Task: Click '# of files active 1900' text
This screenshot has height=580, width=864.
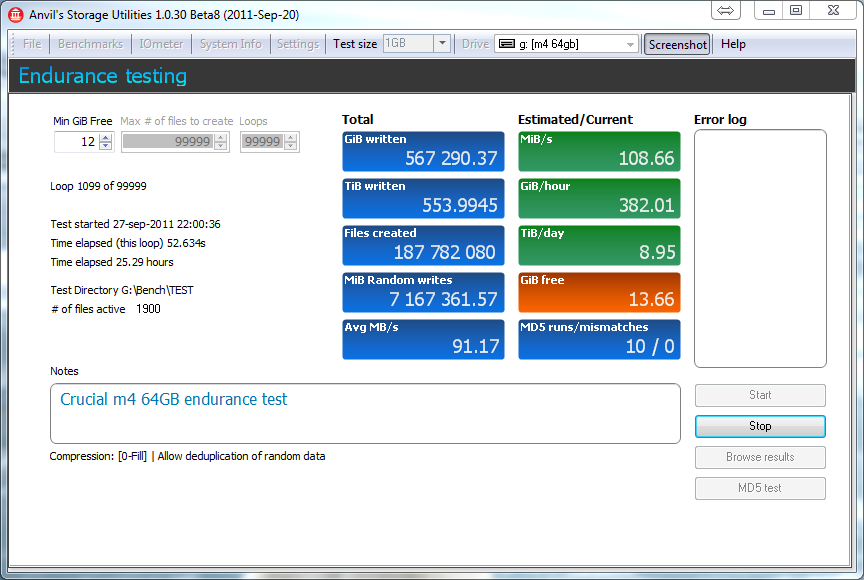Action: tap(106, 309)
